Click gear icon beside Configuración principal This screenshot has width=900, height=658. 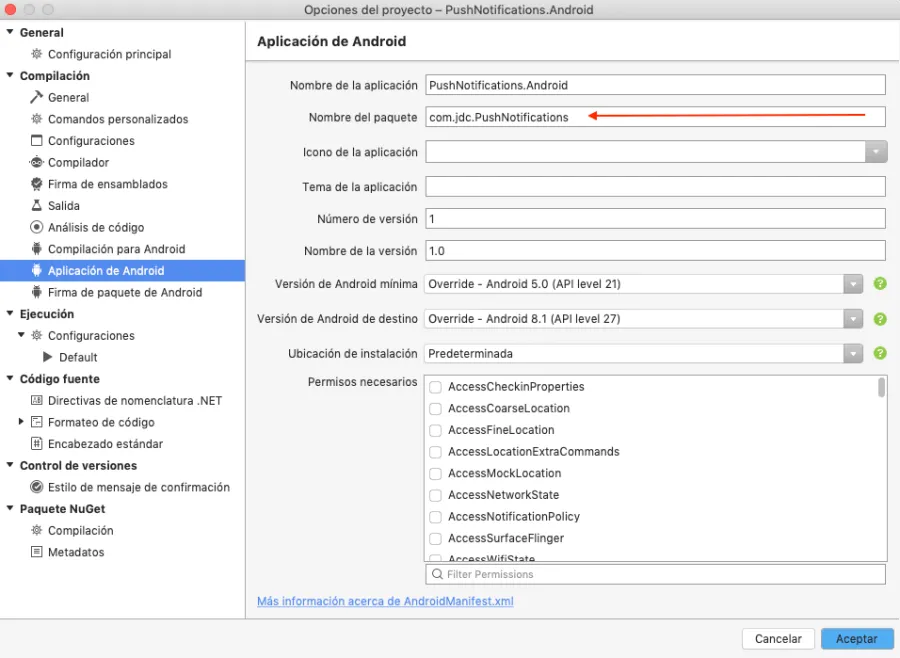tap(37, 54)
